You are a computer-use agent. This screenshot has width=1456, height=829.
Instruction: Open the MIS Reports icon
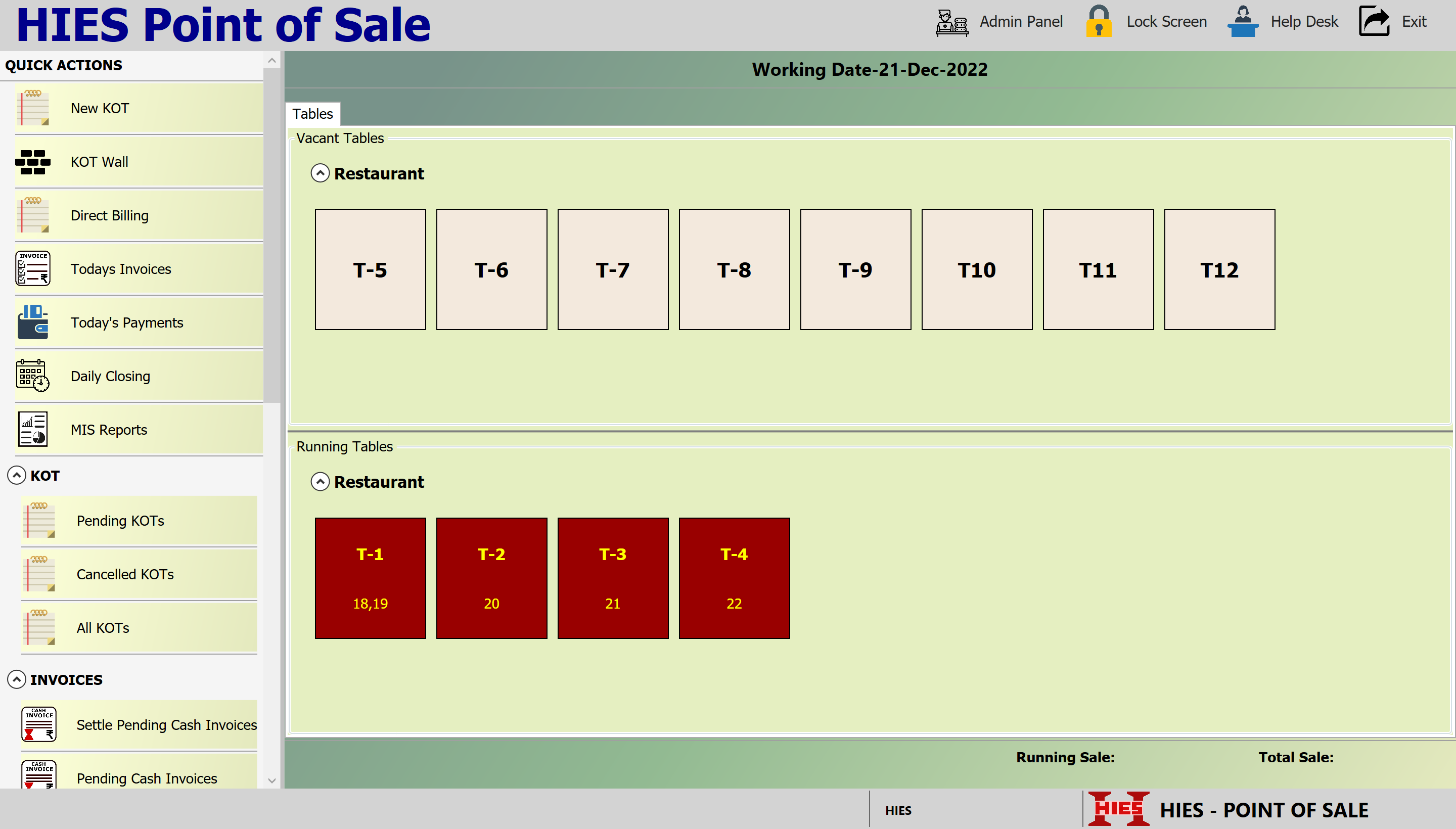[x=33, y=429]
